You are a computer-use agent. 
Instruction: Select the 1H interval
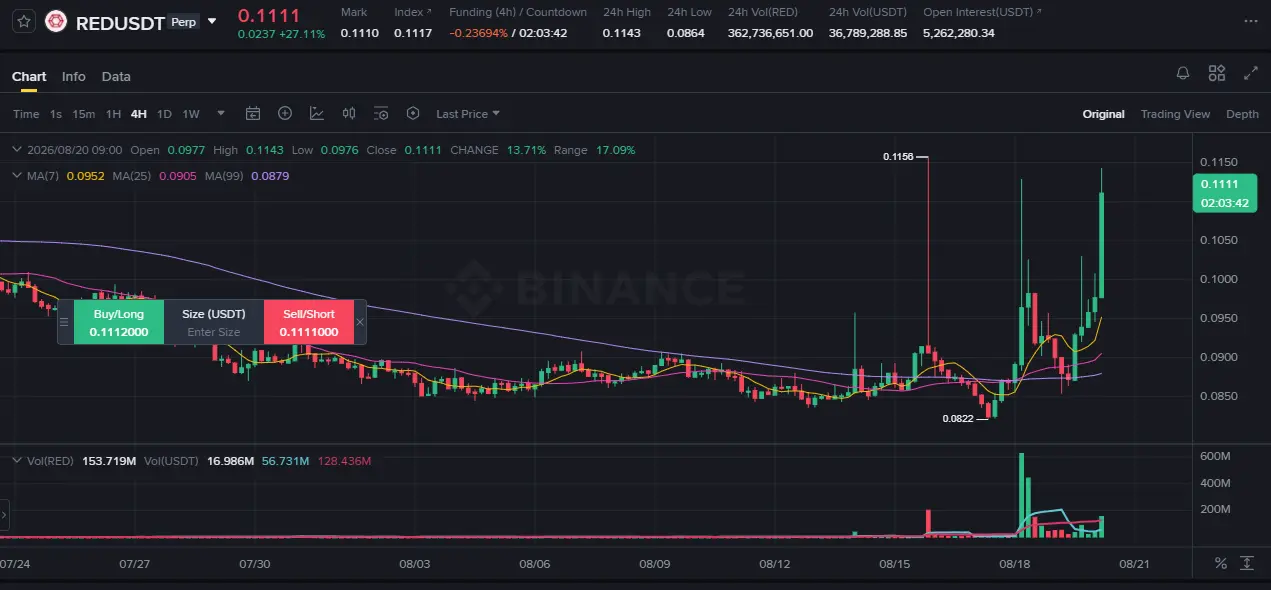[x=113, y=114]
